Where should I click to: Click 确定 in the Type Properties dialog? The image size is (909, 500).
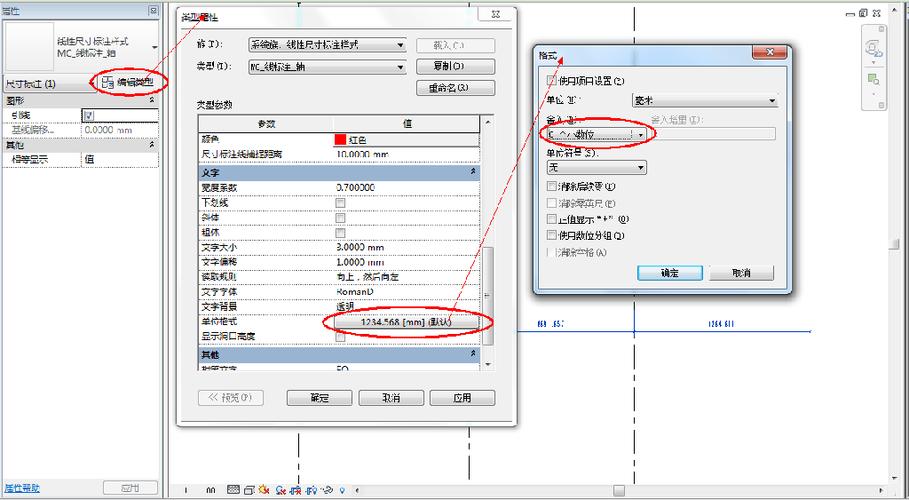[x=319, y=398]
